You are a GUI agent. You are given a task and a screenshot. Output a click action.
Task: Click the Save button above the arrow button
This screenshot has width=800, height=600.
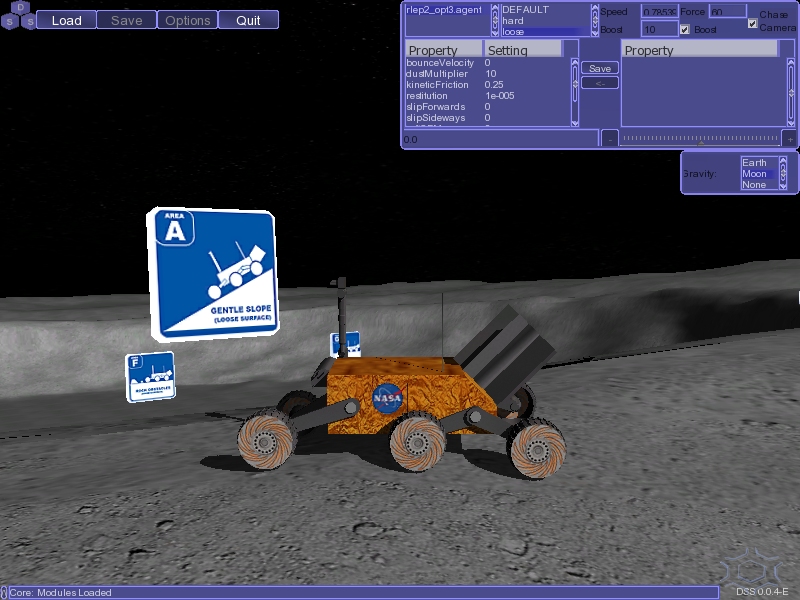point(600,68)
